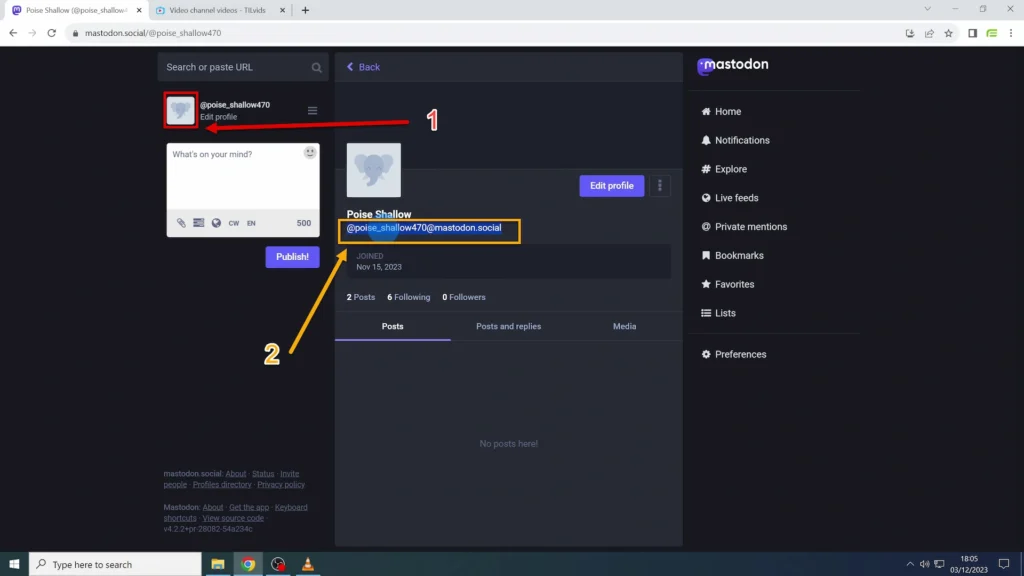The width and height of the screenshot is (1024, 576).
Task: Click the Edit profile button on the profile
Action: pos(611,185)
